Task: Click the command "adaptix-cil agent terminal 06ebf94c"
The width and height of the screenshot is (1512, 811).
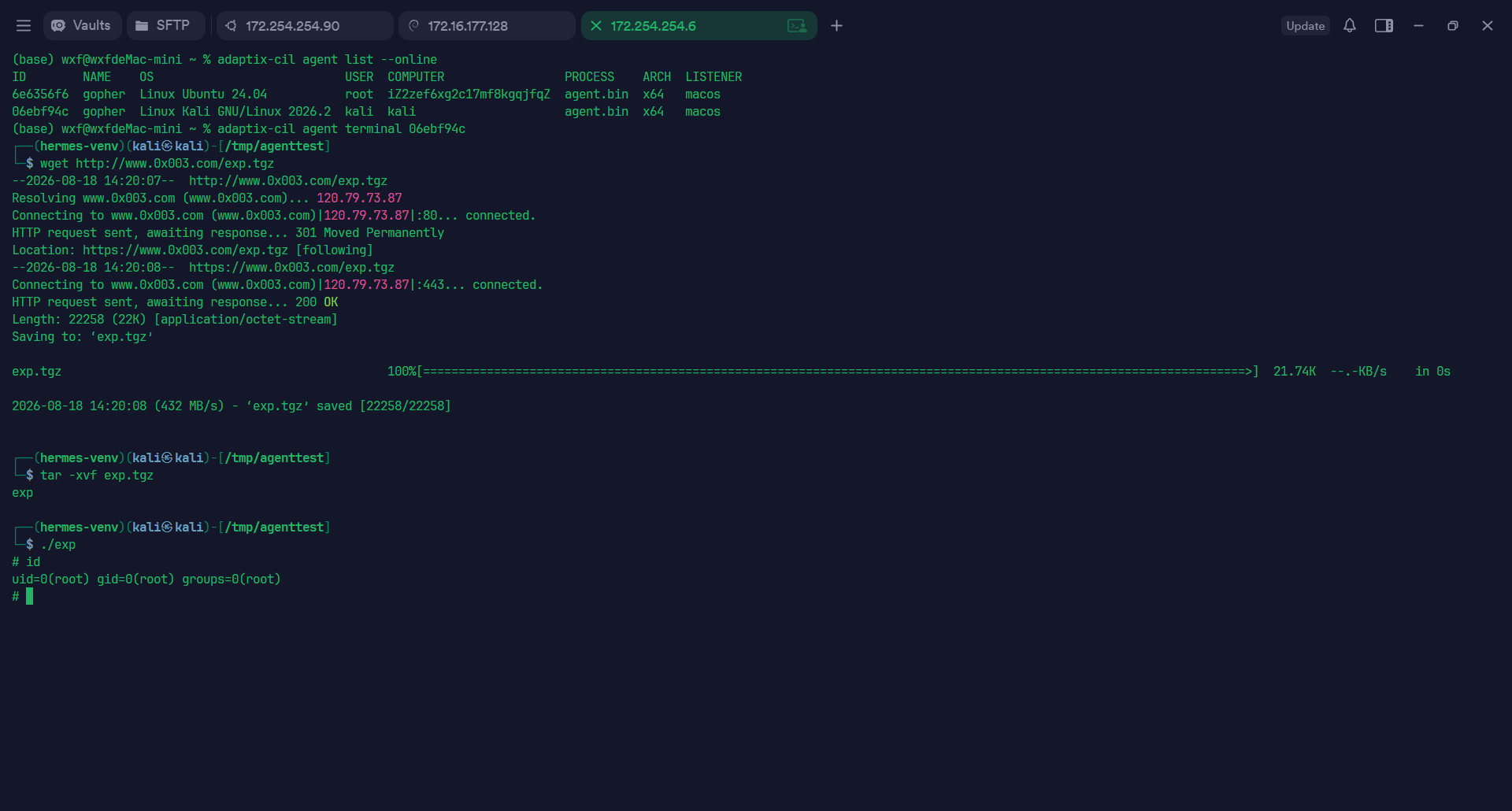Action: pyautogui.click(x=341, y=129)
